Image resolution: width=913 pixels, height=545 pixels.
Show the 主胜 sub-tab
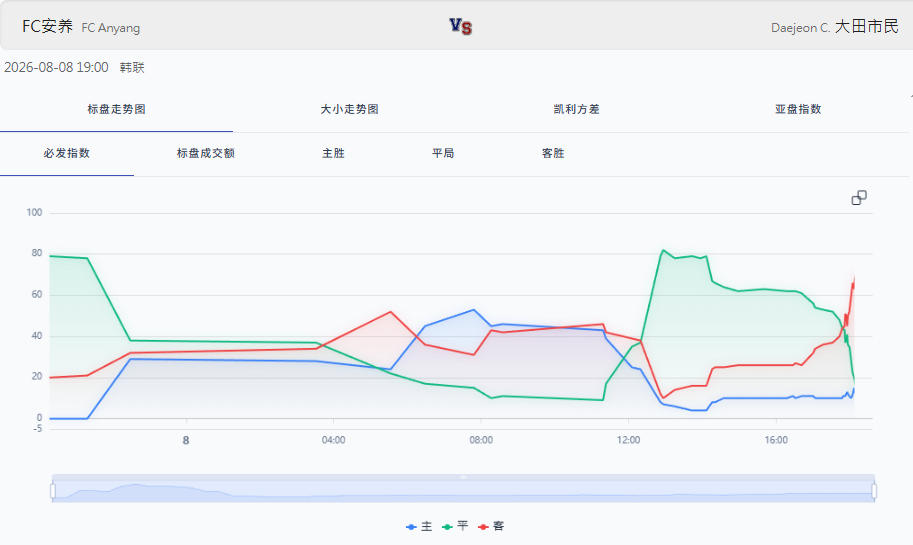pyautogui.click(x=334, y=153)
